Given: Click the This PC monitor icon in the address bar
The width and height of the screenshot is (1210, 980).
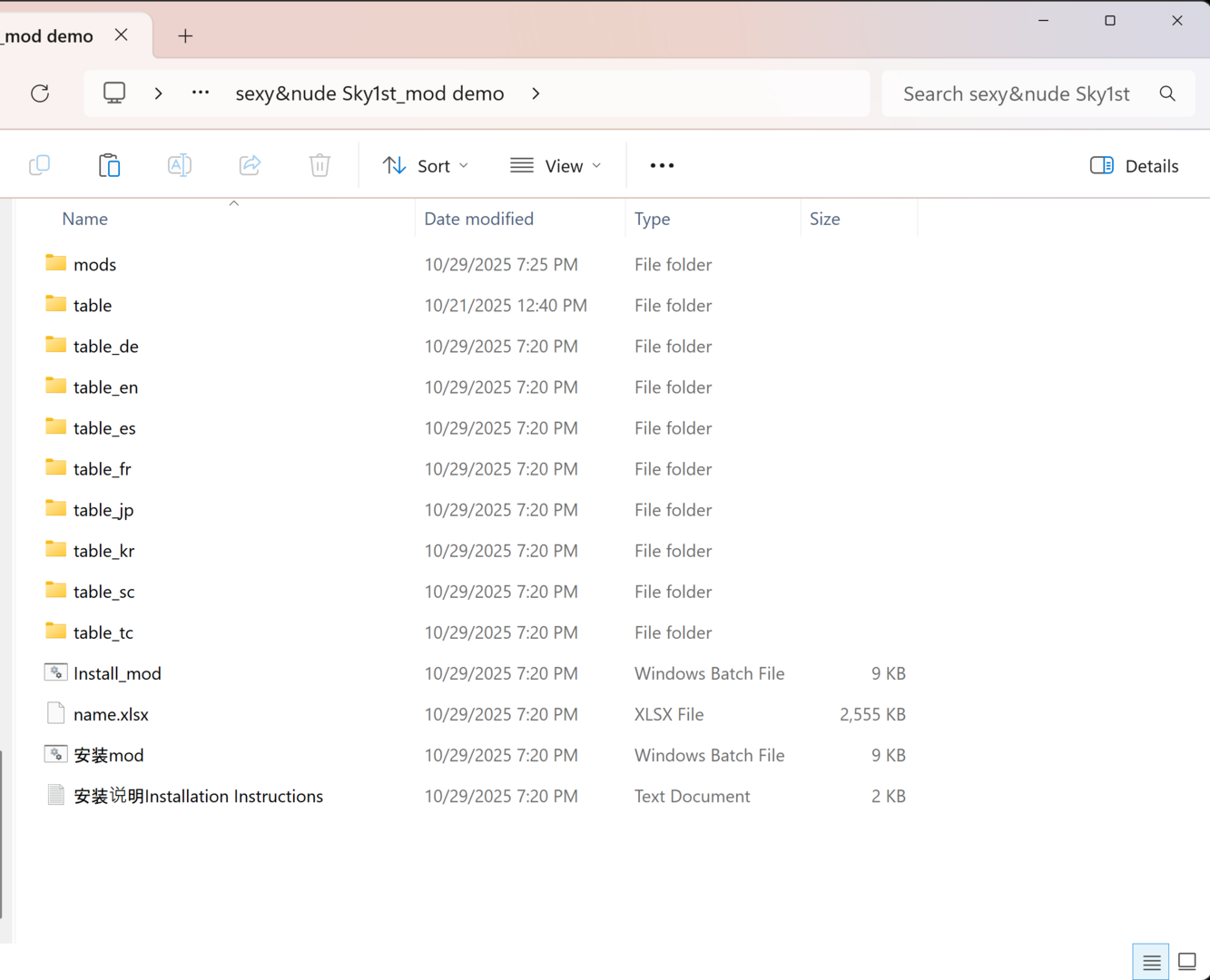Looking at the screenshot, I should [114, 93].
